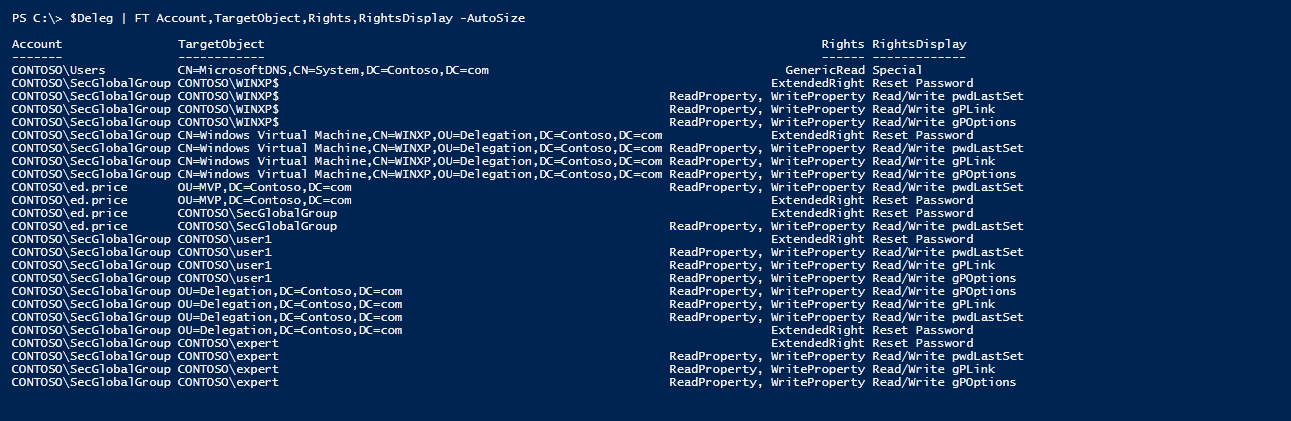The width and height of the screenshot is (1291, 421).
Task: Click the first CONTOSO\user1 target entry
Action: pyautogui.click(x=225, y=240)
